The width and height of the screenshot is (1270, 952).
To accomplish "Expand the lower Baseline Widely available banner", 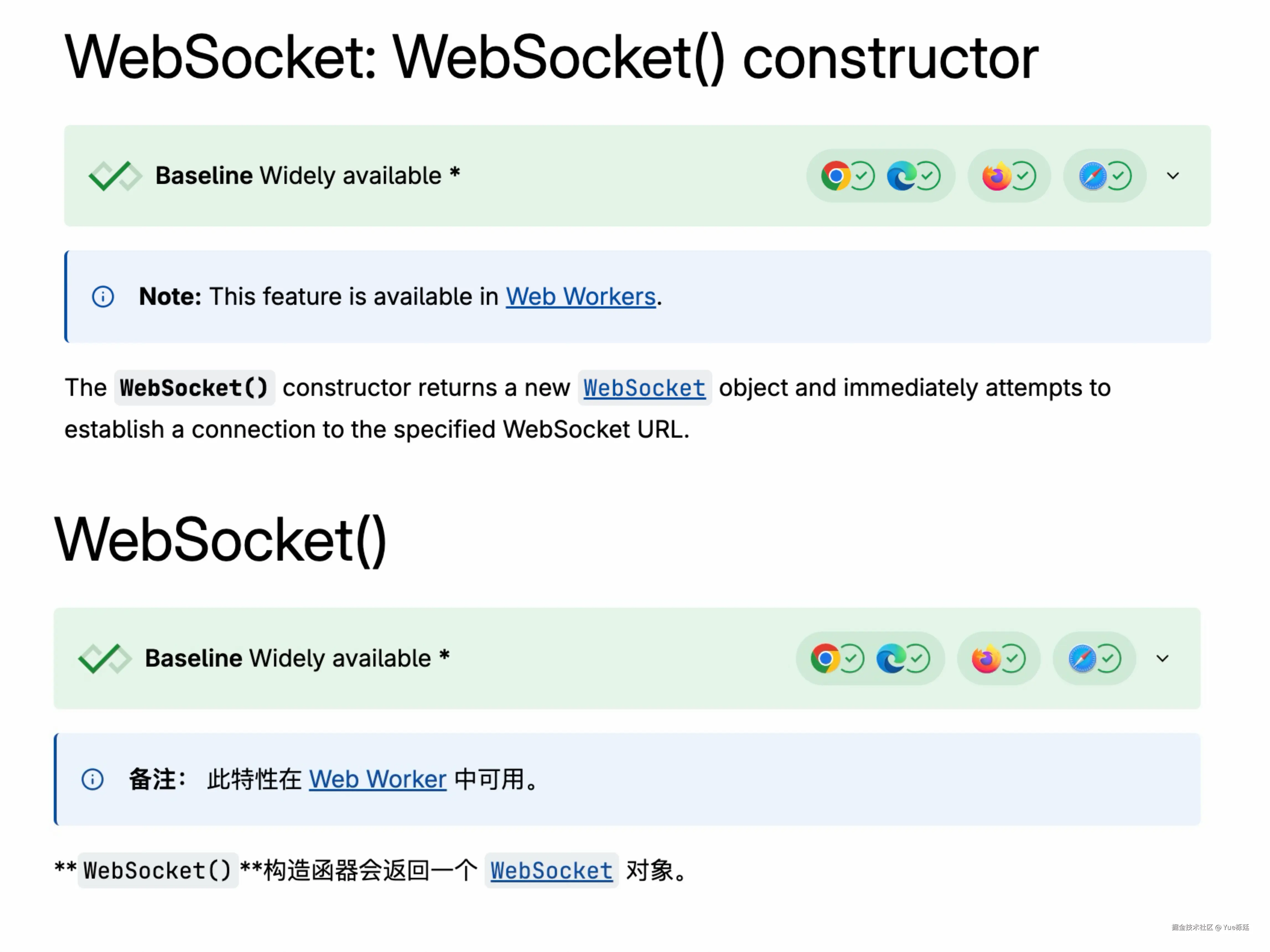I will tap(1163, 658).
